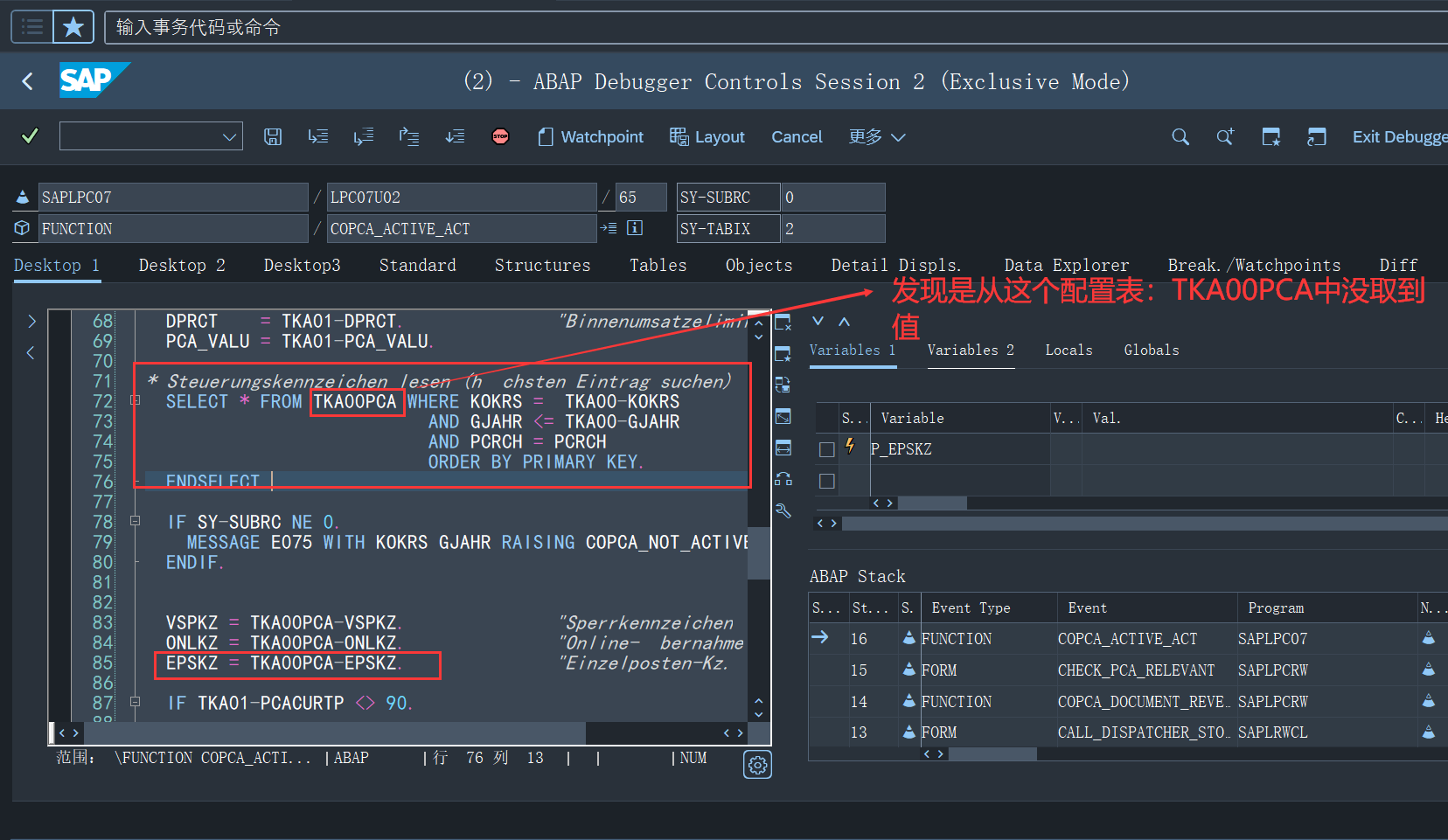This screenshot has height=840, width=1448.
Task: Click the favorites star icon
Action: [73, 27]
